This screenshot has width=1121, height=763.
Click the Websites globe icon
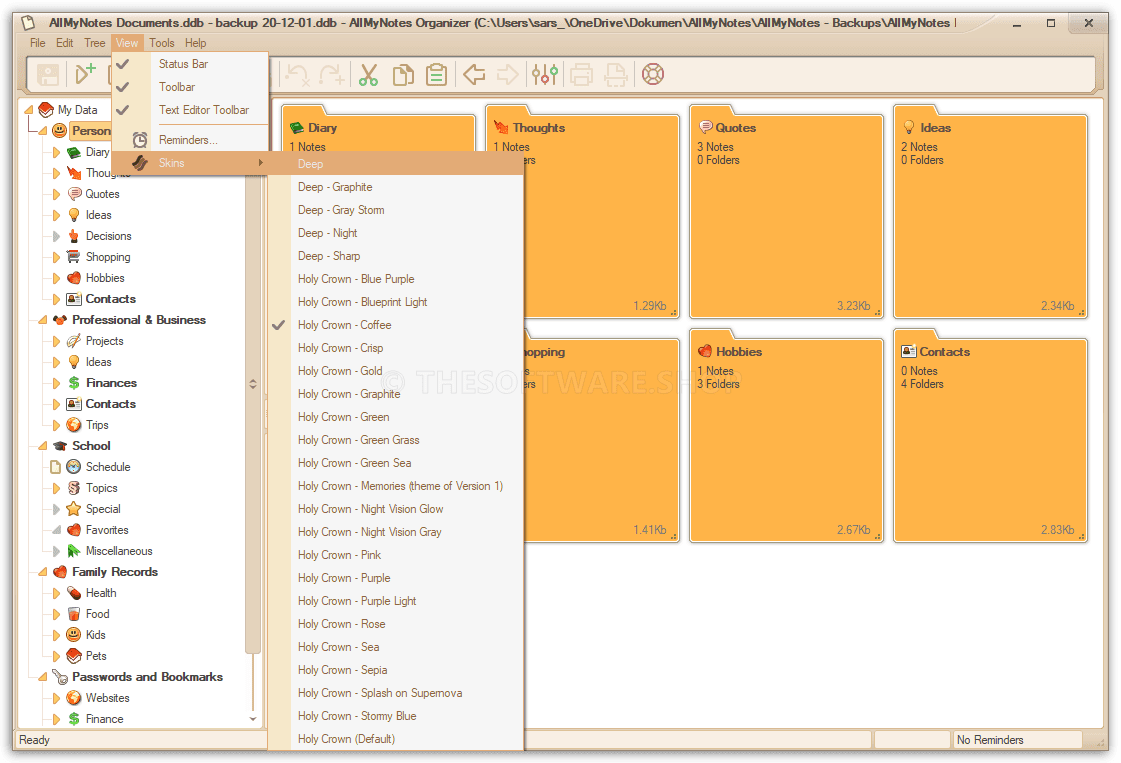(x=74, y=698)
